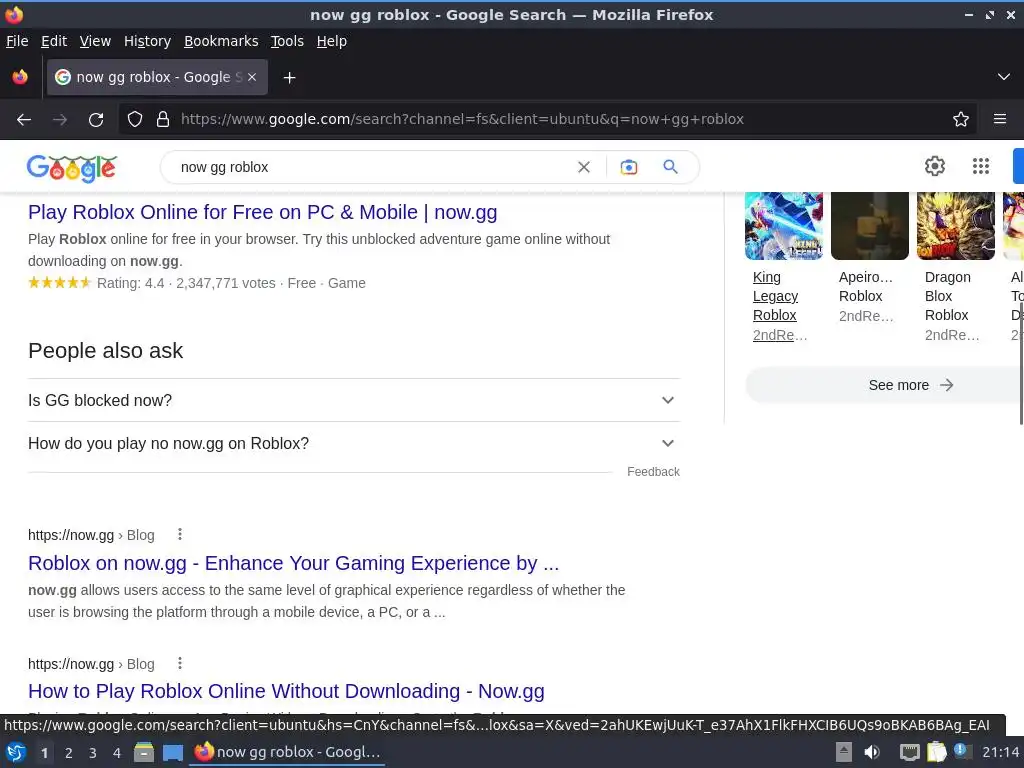
Task: Search by image using the camera icon
Action: 628,167
